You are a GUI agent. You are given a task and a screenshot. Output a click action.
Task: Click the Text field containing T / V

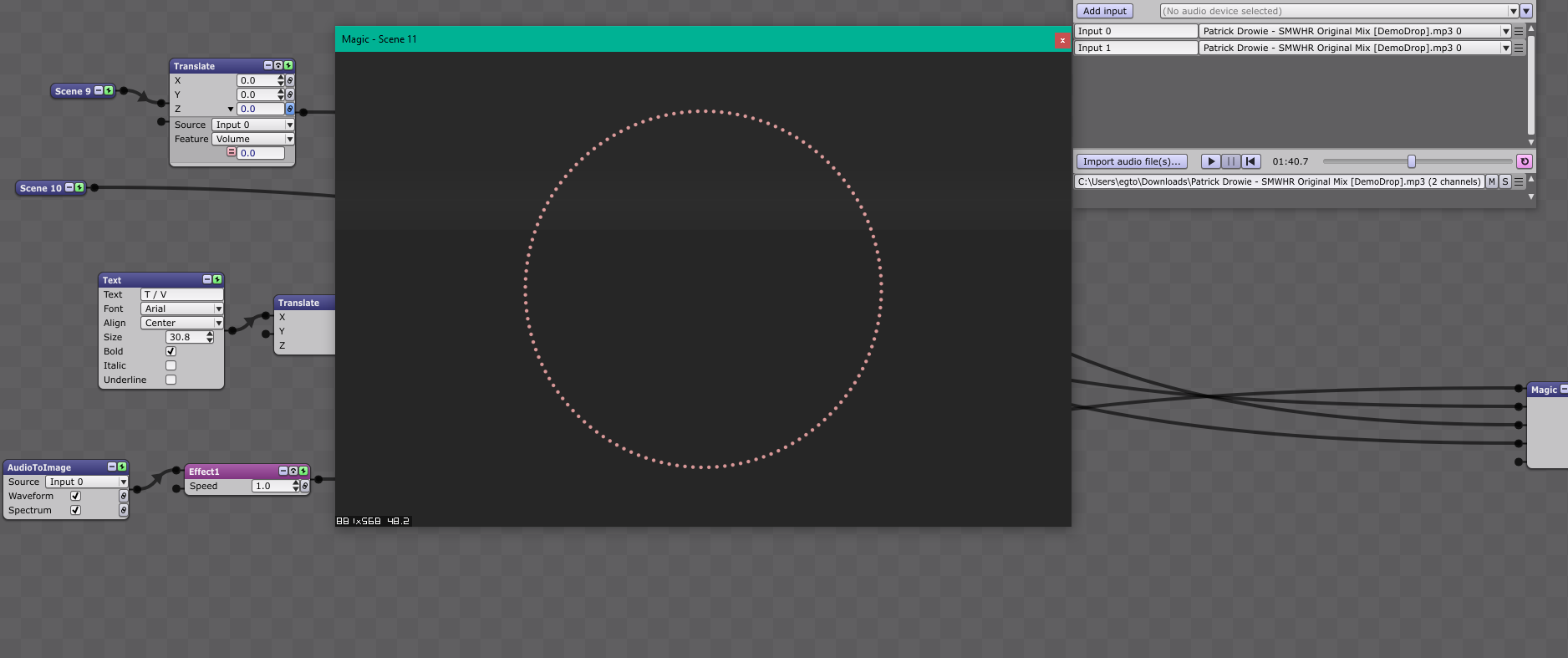pos(181,294)
